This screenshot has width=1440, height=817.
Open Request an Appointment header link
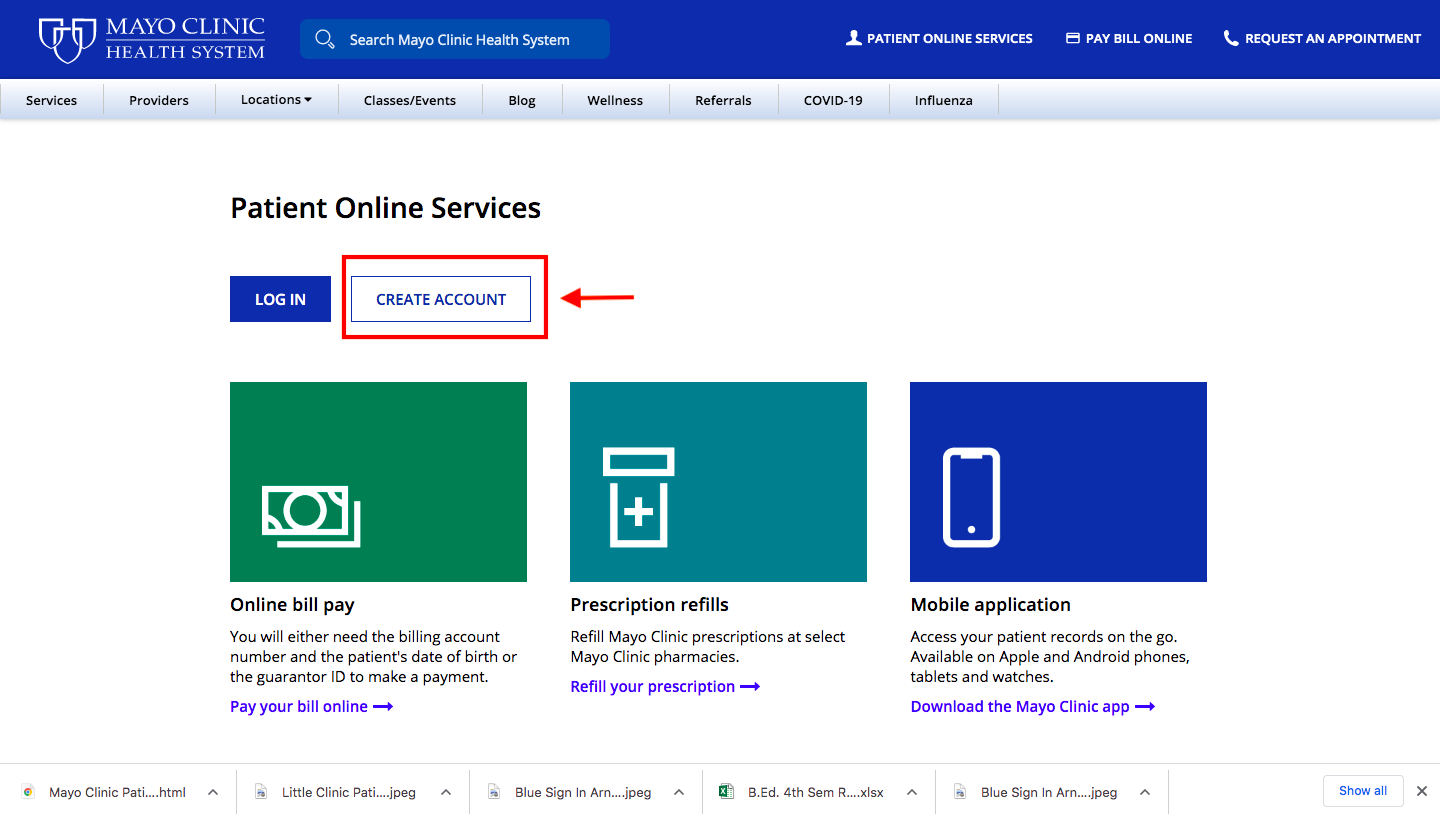click(x=1322, y=38)
